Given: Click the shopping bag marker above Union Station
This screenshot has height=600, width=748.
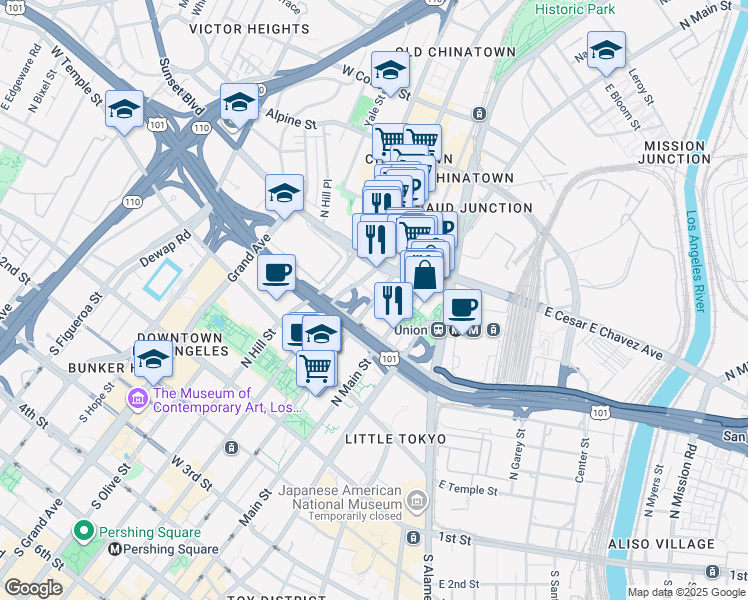Looking at the screenshot, I should click(x=424, y=277).
